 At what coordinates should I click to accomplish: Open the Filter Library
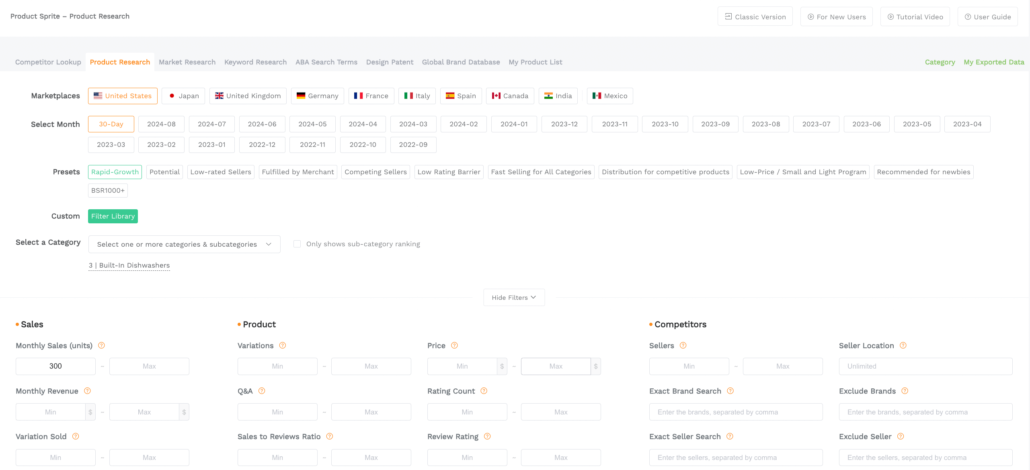tap(113, 216)
